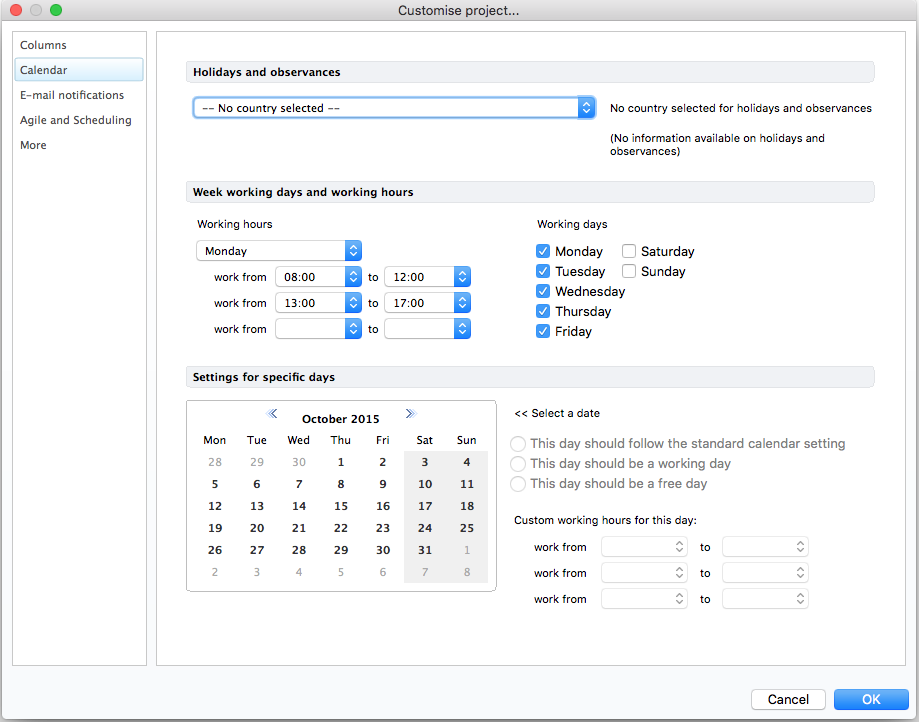Uncheck the Tuesday working day checkbox

coord(543,271)
